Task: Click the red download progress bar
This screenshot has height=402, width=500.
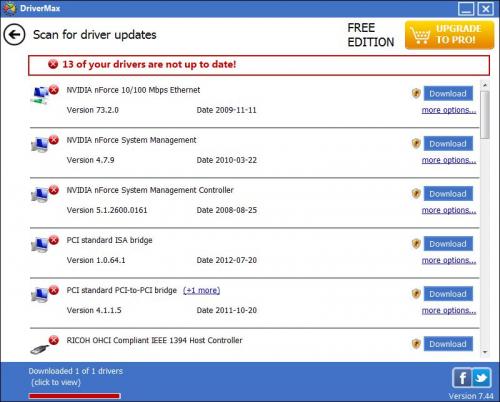Action: [74, 396]
